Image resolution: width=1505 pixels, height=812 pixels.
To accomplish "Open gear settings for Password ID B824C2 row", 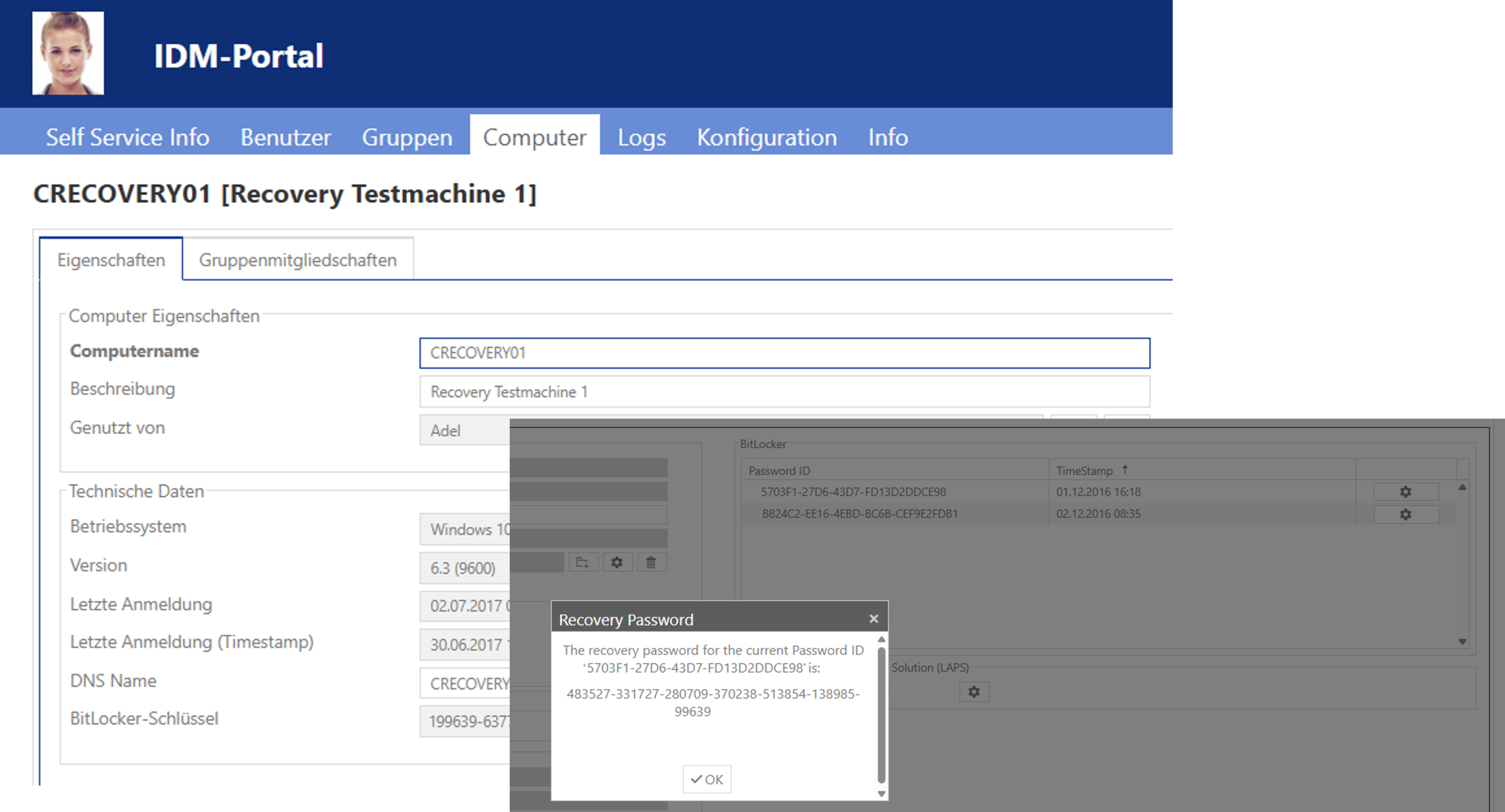I will click(1406, 515).
